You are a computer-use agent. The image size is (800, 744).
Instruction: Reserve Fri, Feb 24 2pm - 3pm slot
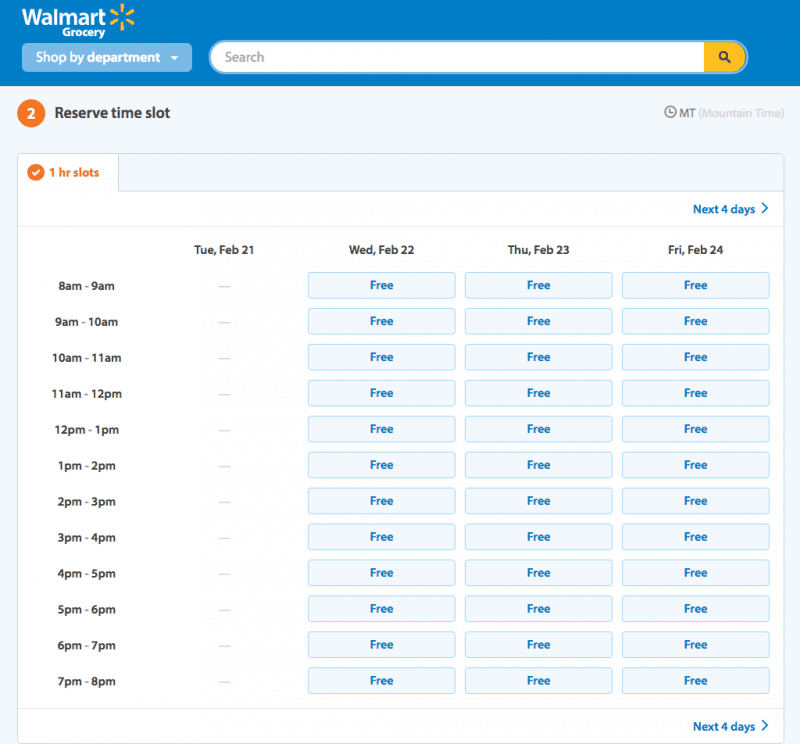[x=696, y=501]
